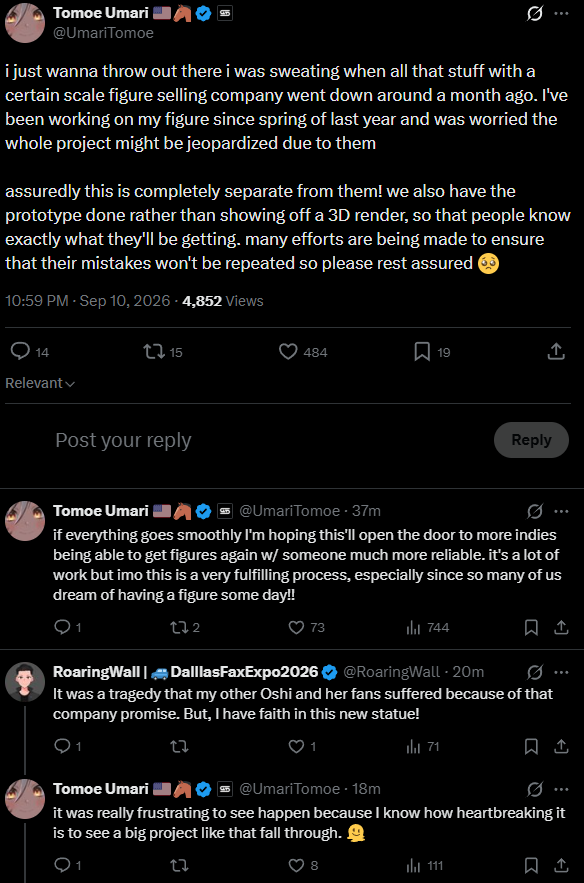Bookmark the 18m Tomoe Umari reply
This screenshot has height=883, width=584.
(x=531, y=866)
